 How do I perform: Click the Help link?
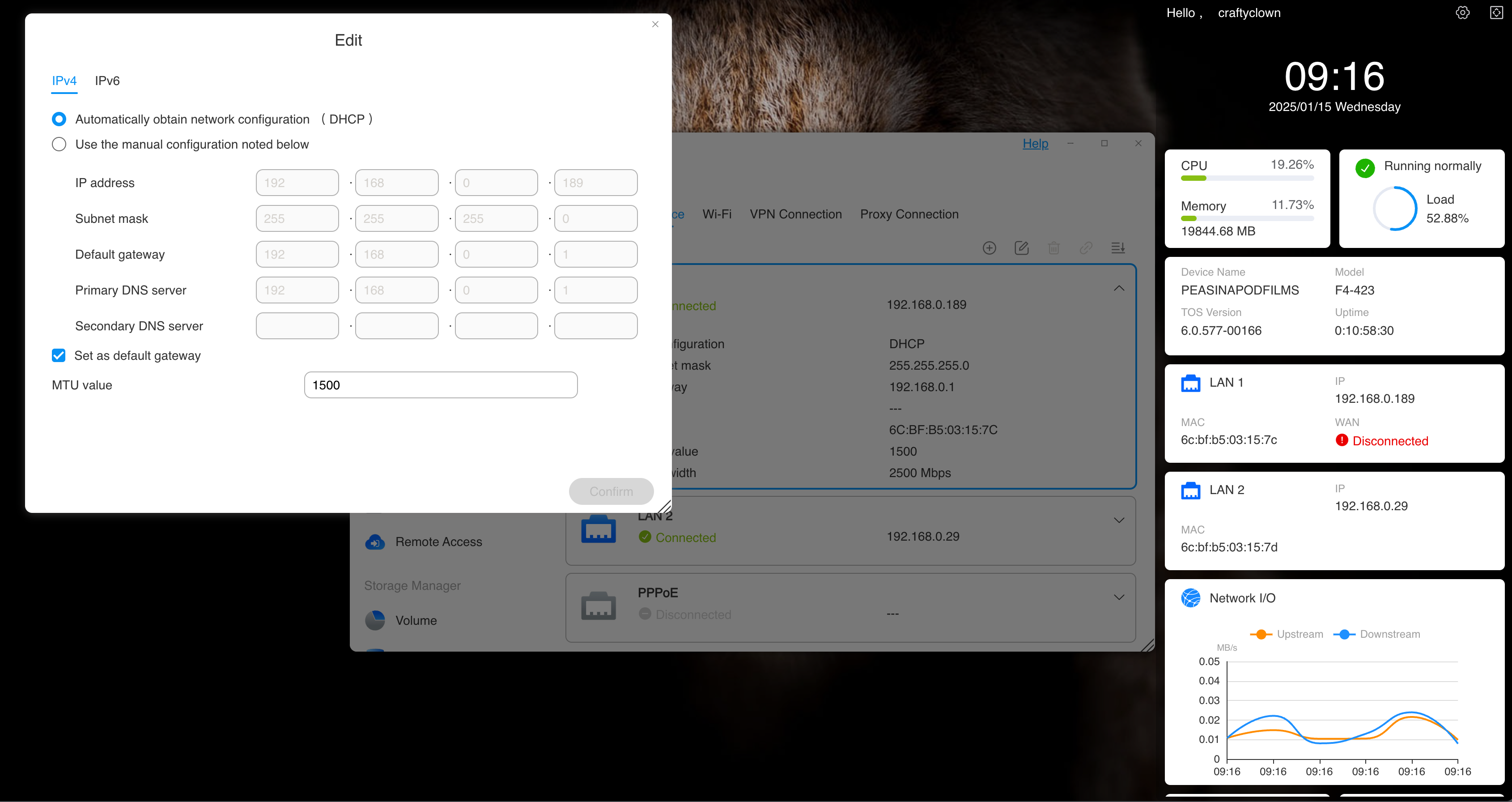[1036, 143]
